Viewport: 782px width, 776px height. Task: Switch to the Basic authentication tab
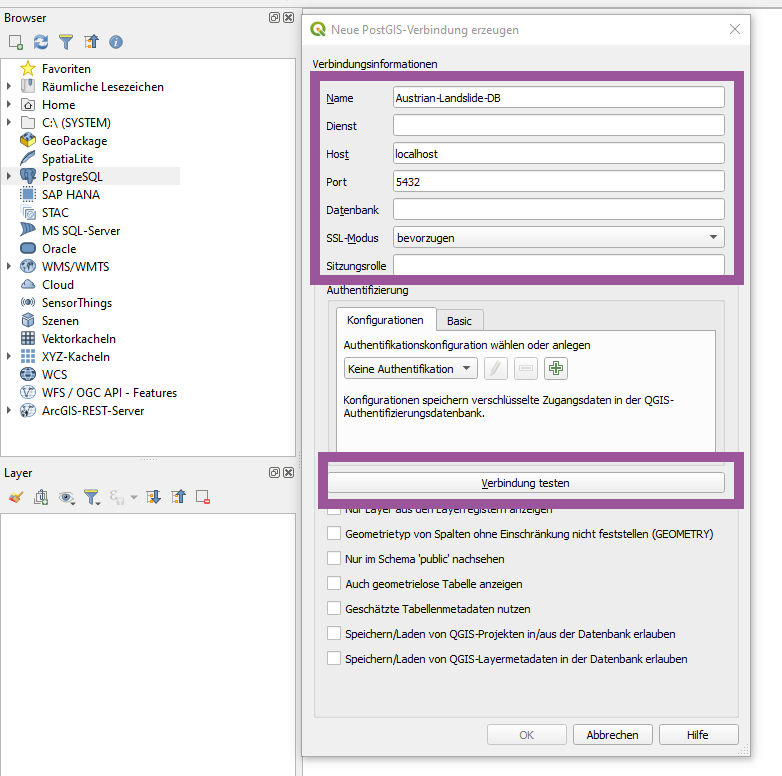tap(459, 321)
